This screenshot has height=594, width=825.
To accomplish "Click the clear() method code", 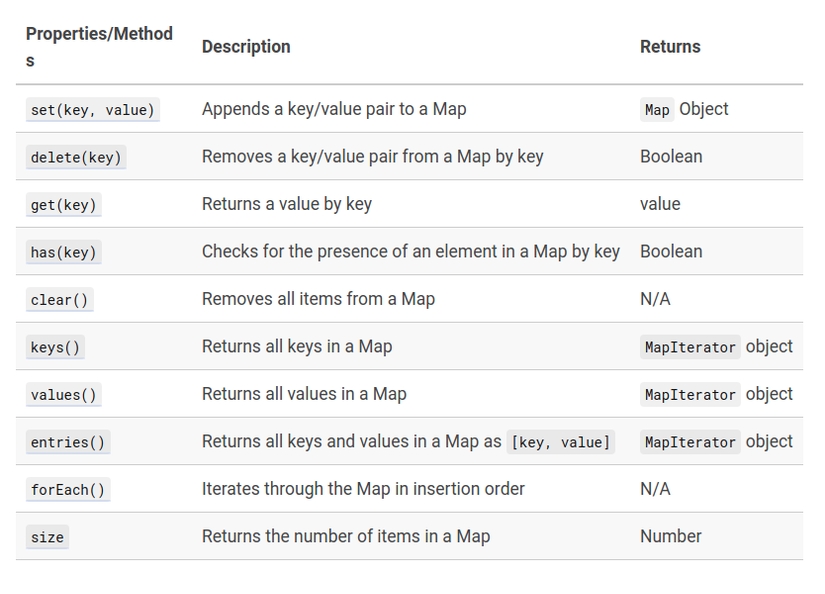I will [x=61, y=300].
